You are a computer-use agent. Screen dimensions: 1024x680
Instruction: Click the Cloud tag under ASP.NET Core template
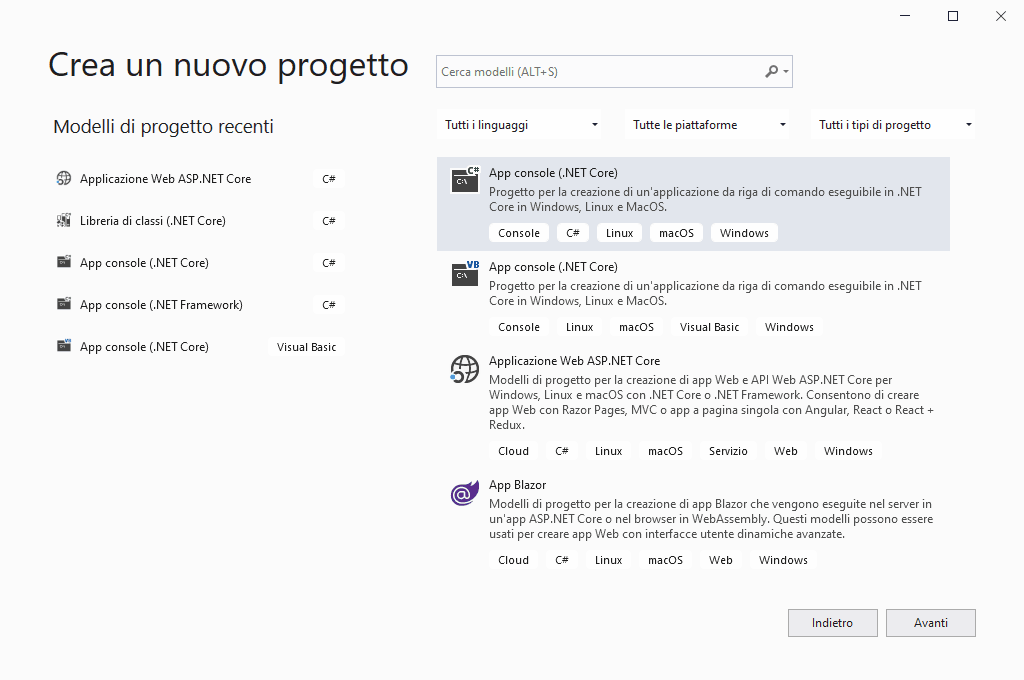pos(513,451)
